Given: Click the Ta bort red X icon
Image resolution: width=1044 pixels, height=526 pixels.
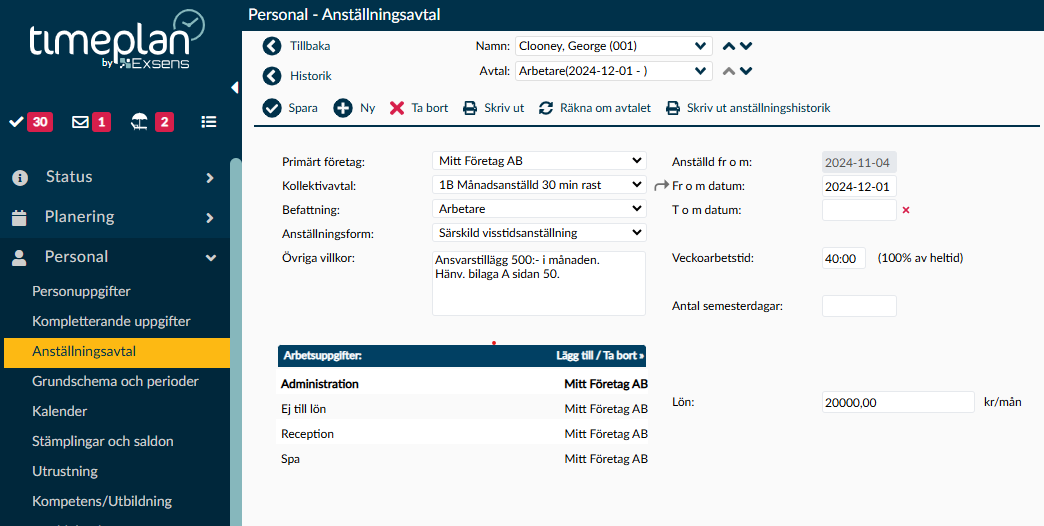Looking at the screenshot, I should pos(397,108).
